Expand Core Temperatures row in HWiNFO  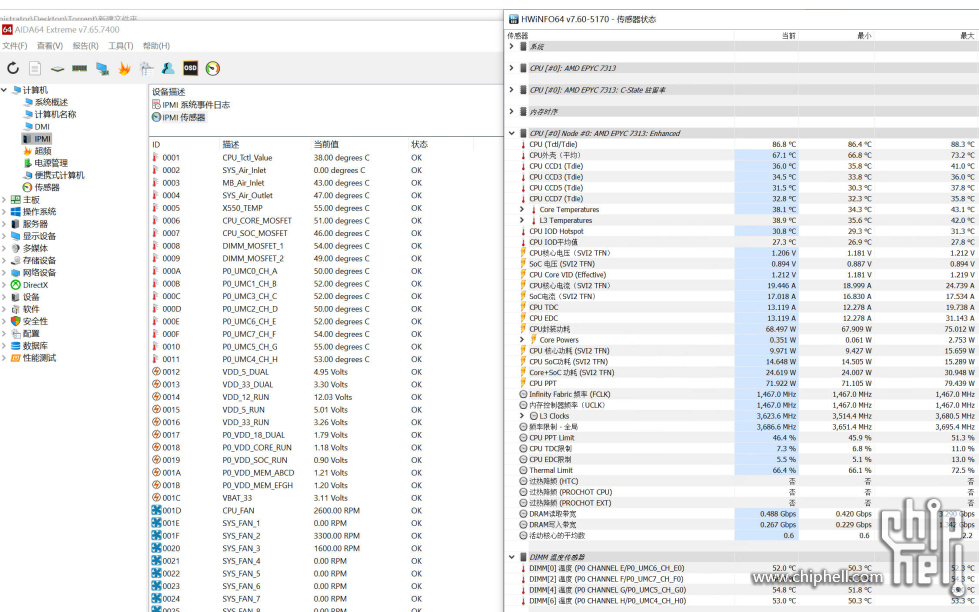pyautogui.click(x=522, y=210)
